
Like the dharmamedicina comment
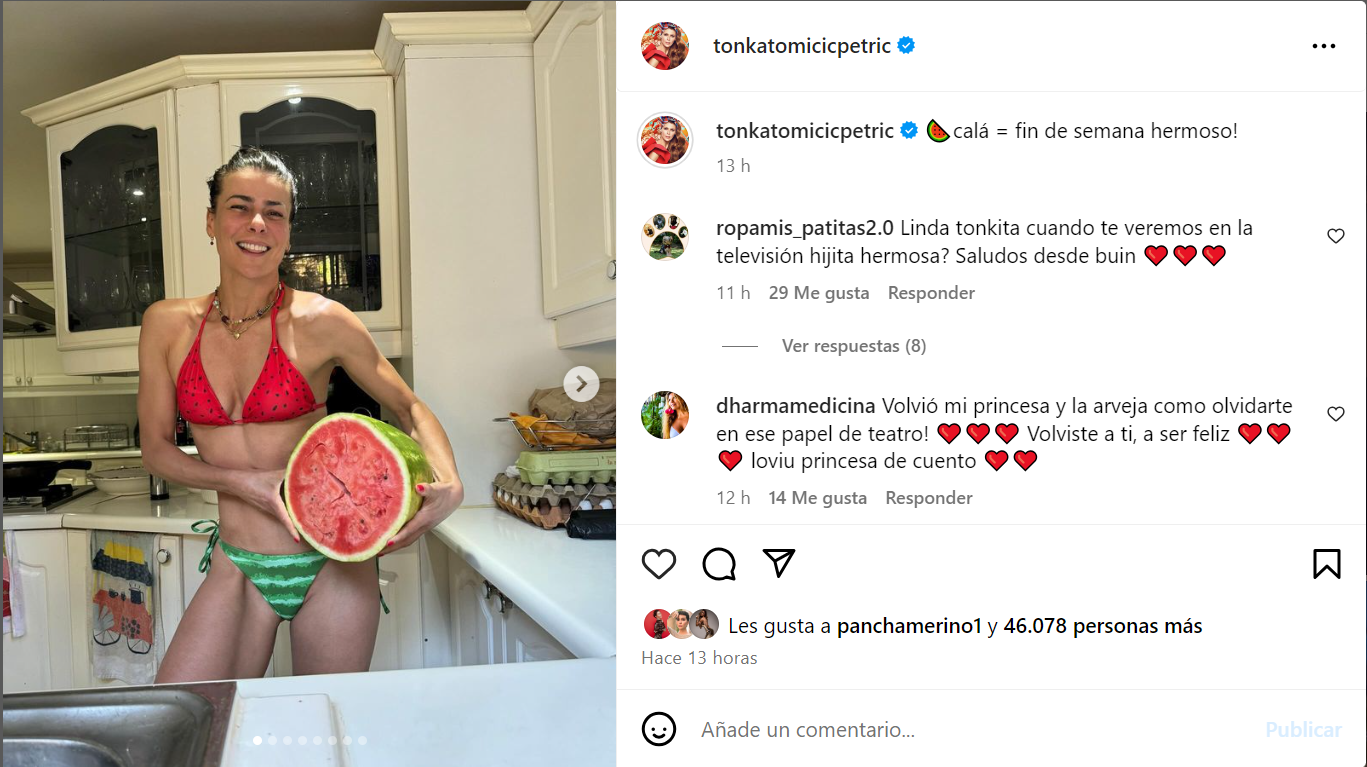(x=1335, y=414)
